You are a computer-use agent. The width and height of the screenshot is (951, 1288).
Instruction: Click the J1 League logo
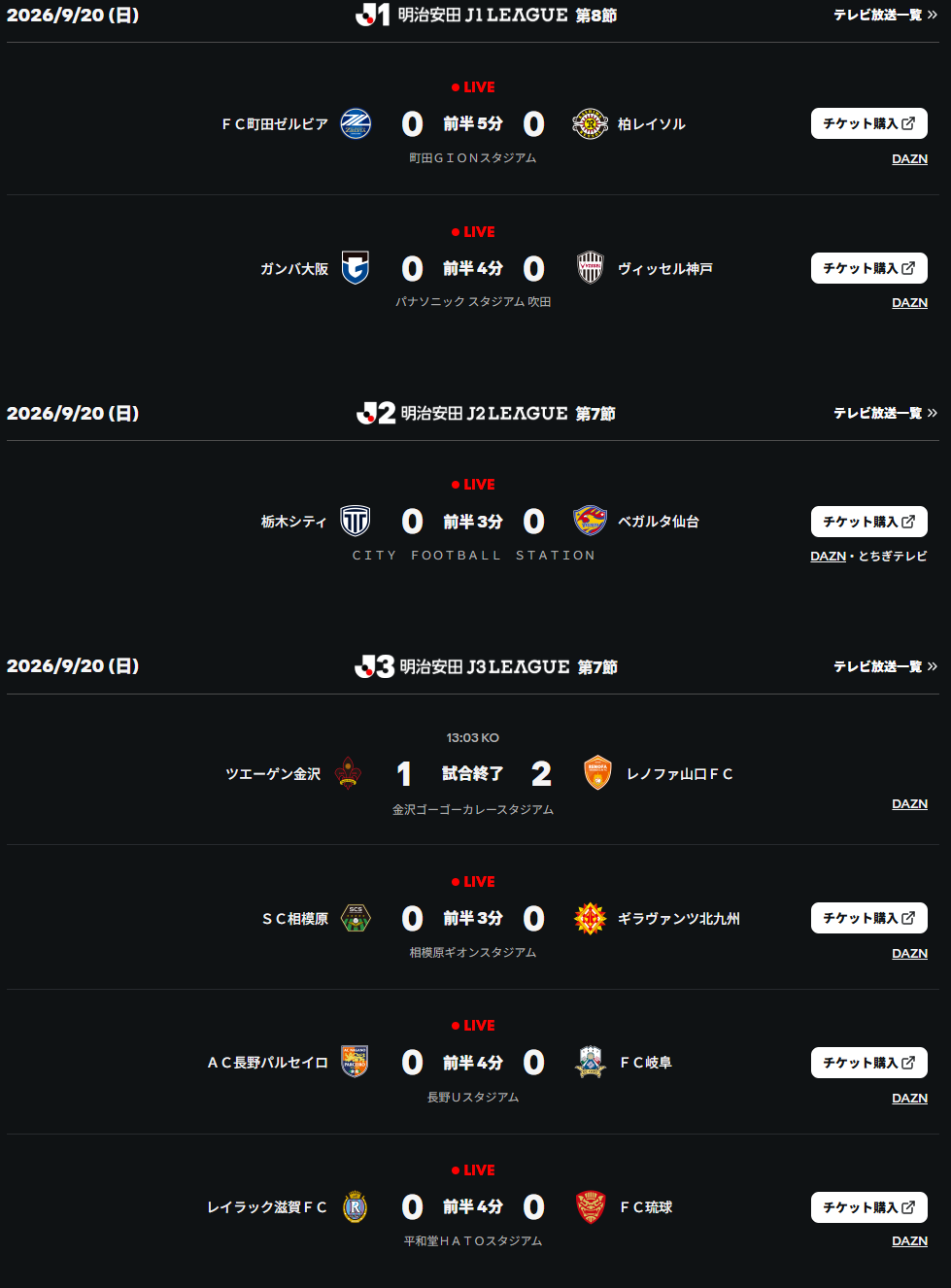click(x=373, y=15)
